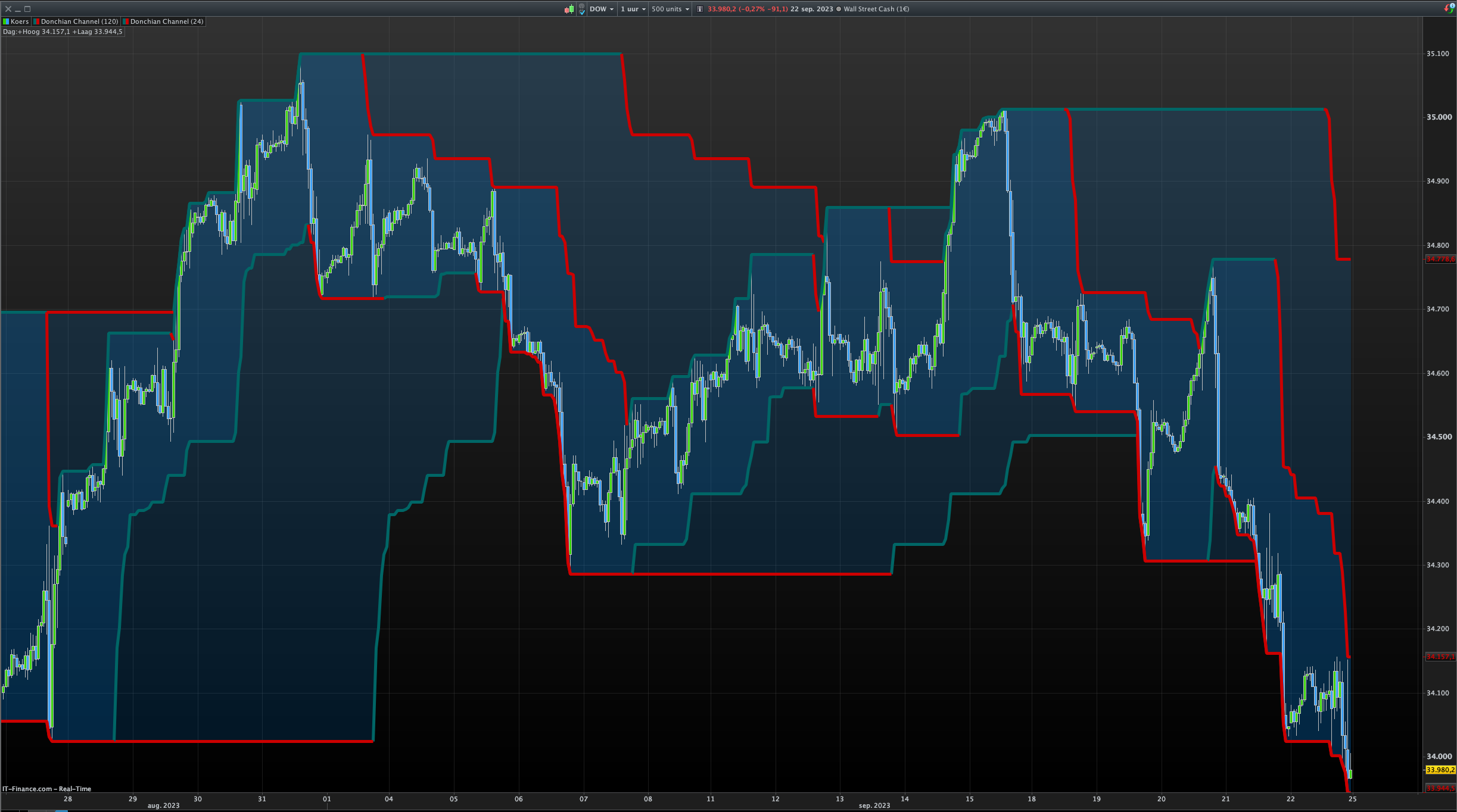Maximize the chart window square icon
This screenshot has width=1457, height=812.
coord(27,9)
